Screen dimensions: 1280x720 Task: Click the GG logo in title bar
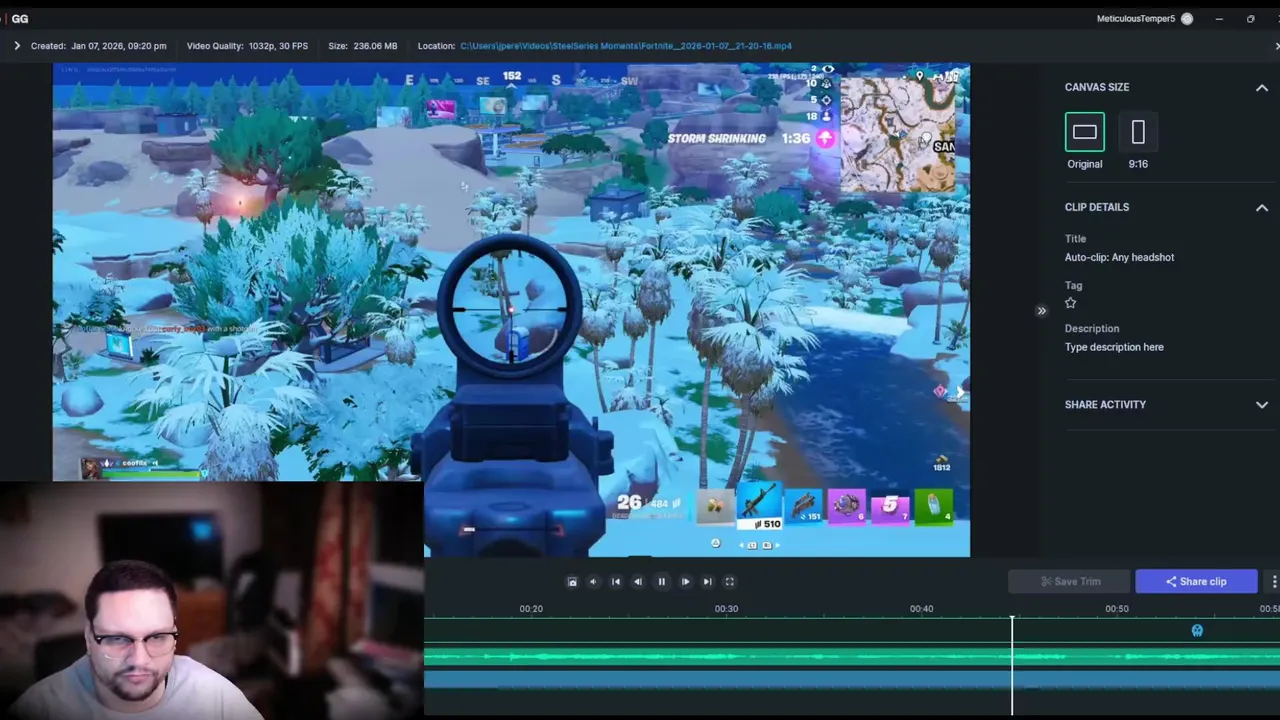(x=19, y=19)
